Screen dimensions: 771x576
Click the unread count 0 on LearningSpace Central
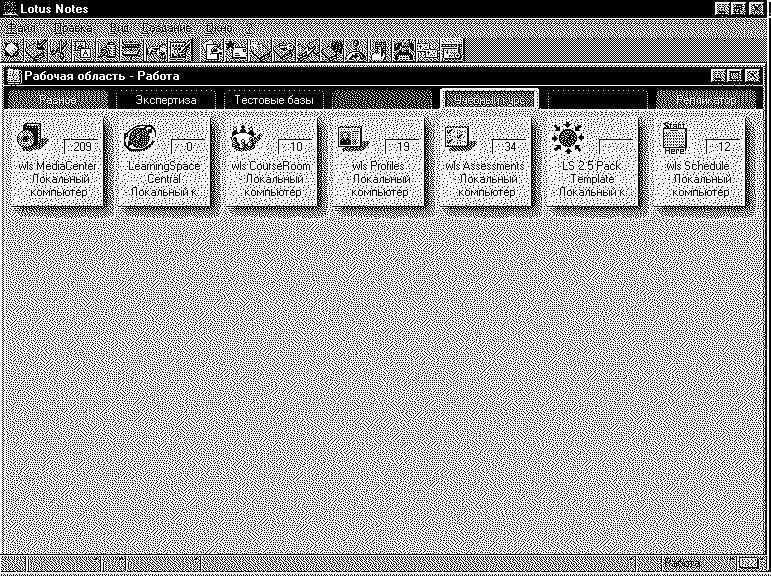pos(188,147)
